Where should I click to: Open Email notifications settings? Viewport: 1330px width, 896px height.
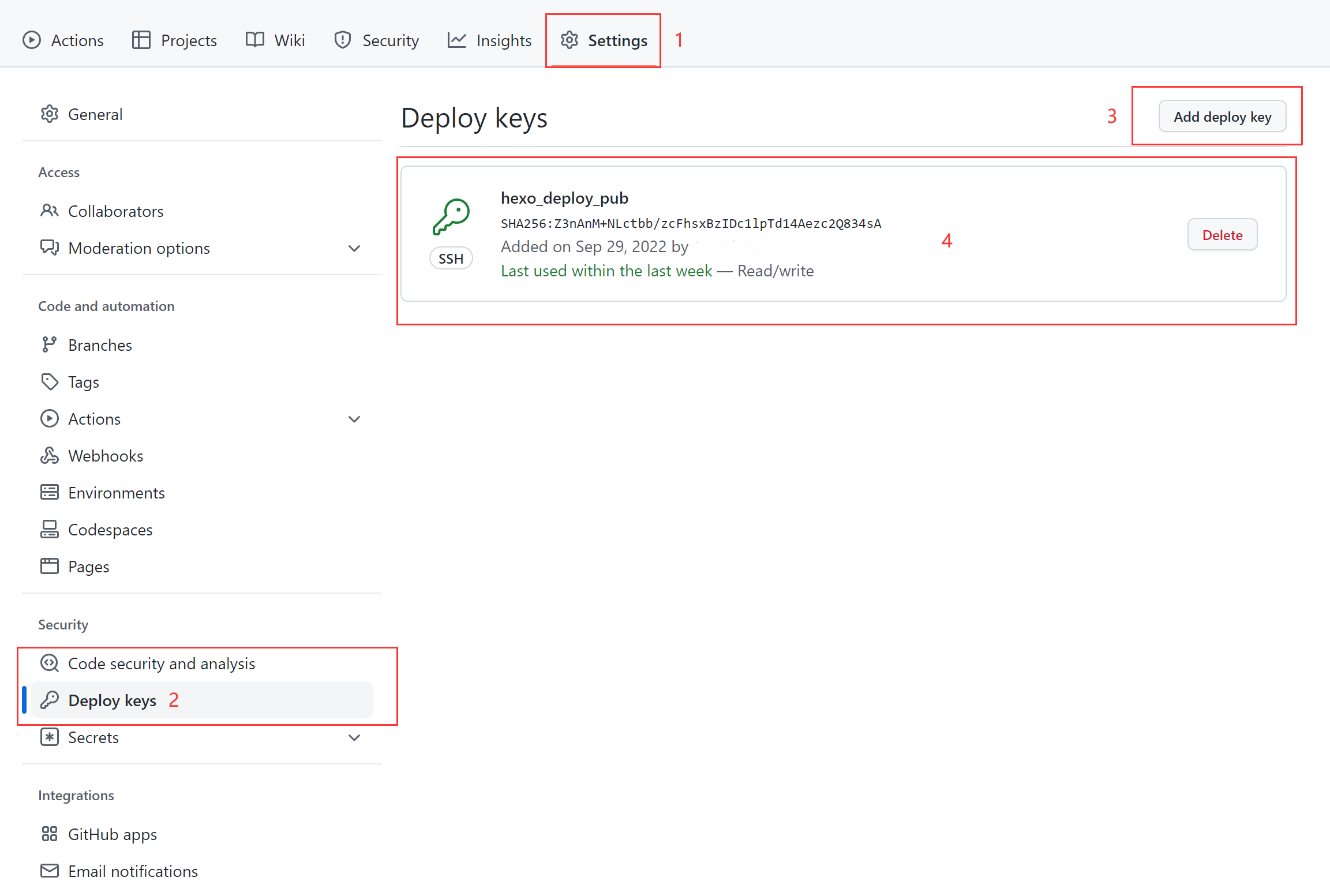[202, 871]
